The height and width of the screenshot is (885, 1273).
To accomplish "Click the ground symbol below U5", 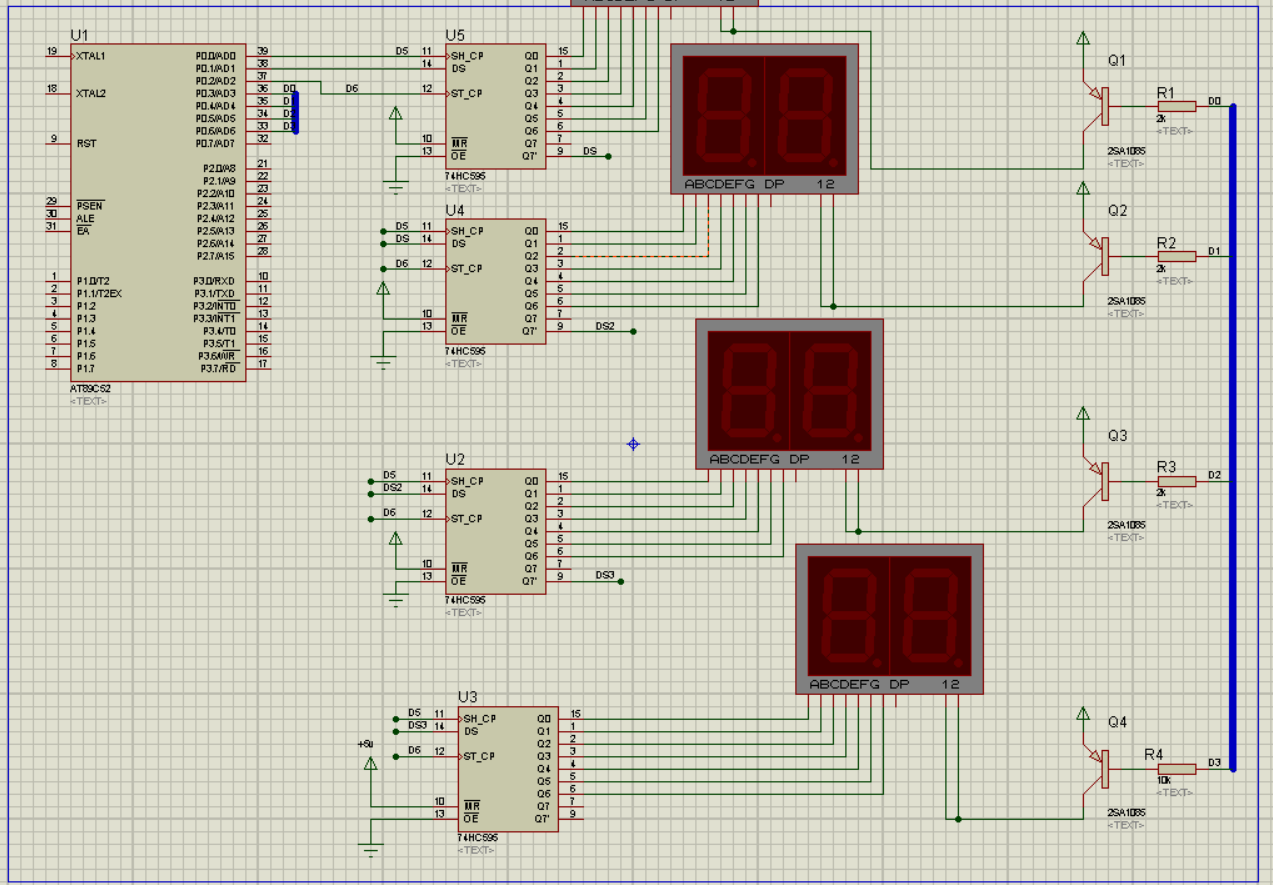I will (x=395, y=188).
